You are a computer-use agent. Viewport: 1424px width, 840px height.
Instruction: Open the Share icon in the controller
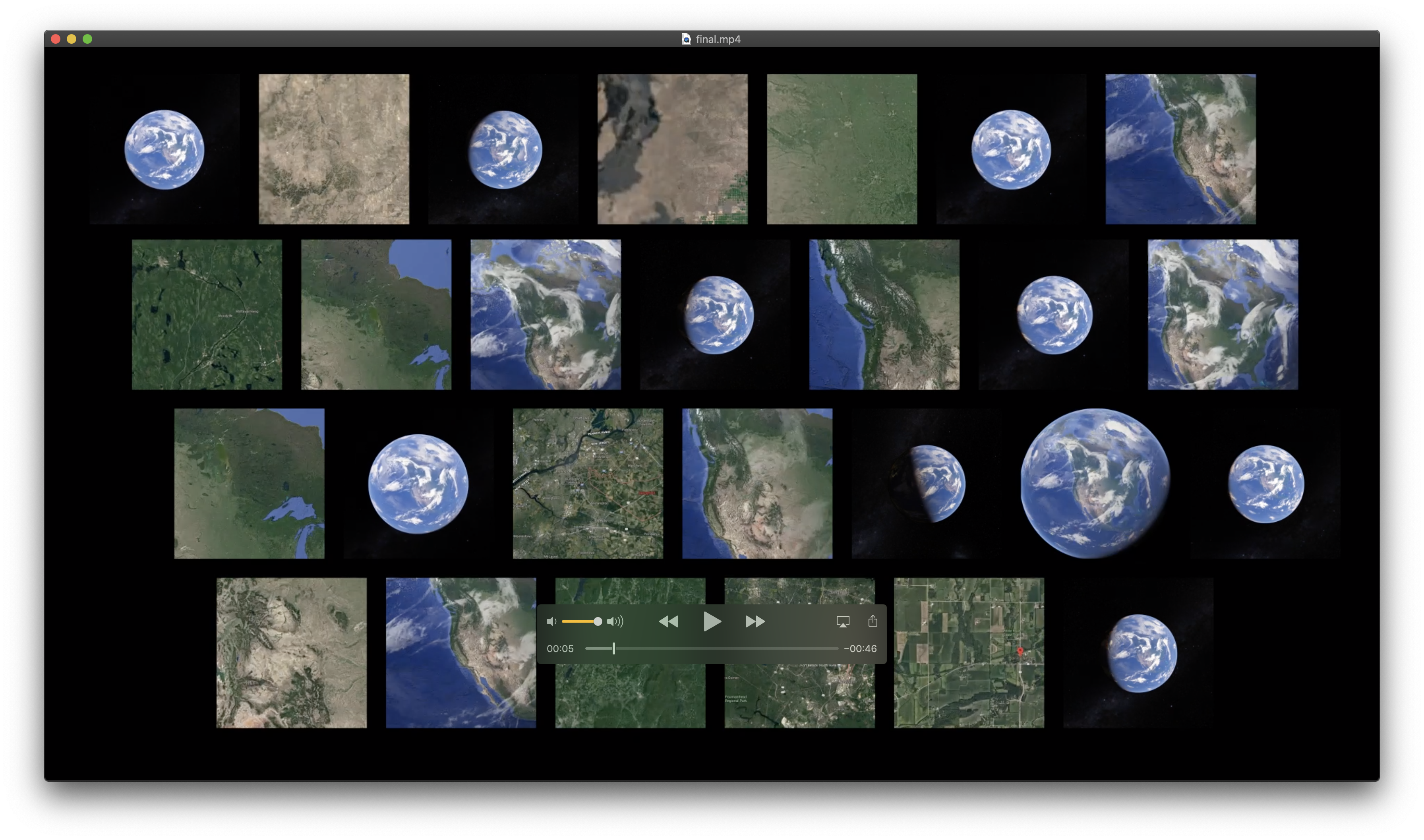click(873, 621)
